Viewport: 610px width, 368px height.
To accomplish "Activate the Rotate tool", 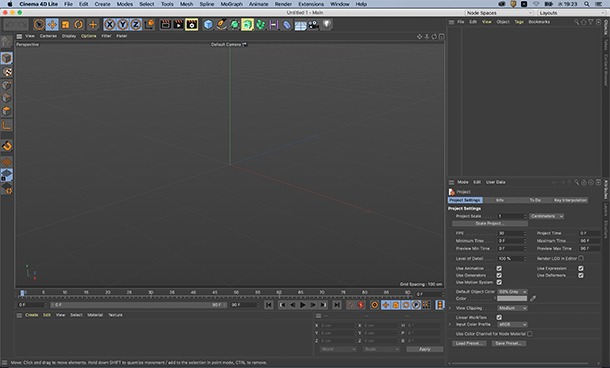I will (79, 25).
